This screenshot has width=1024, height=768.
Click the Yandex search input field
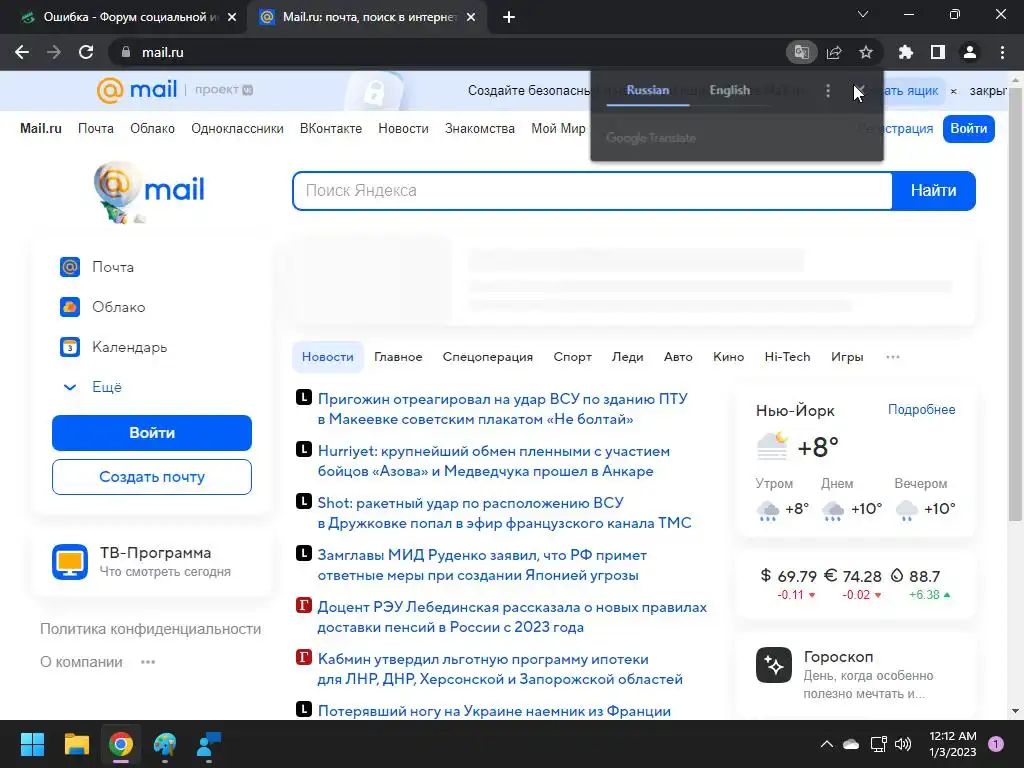(x=592, y=191)
